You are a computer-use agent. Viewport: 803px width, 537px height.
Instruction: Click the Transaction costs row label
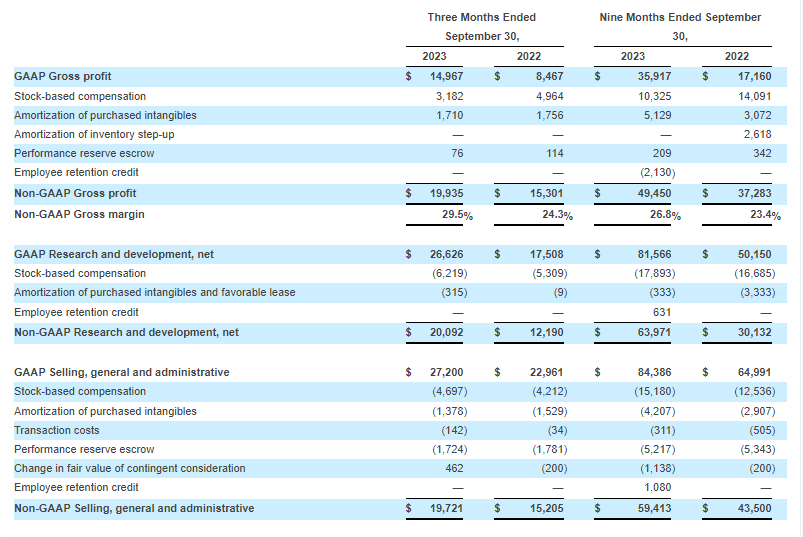click(57, 430)
